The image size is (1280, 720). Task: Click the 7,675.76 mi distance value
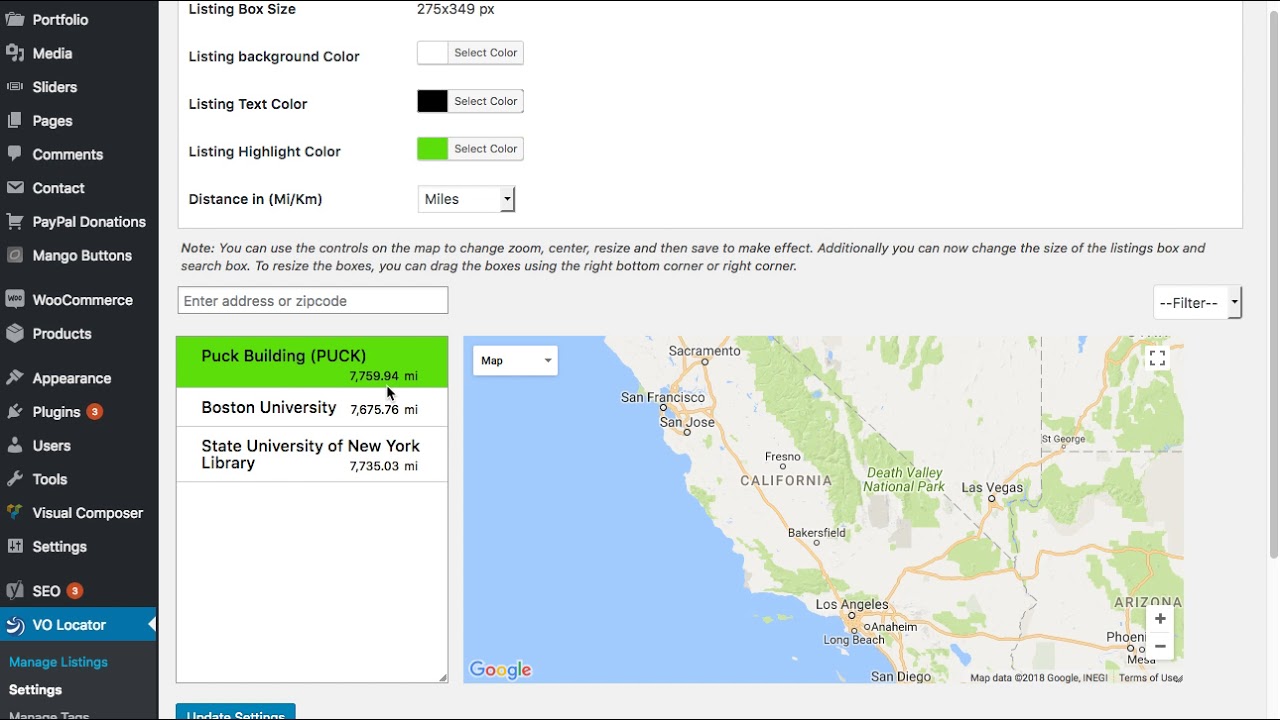pyautogui.click(x=384, y=410)
